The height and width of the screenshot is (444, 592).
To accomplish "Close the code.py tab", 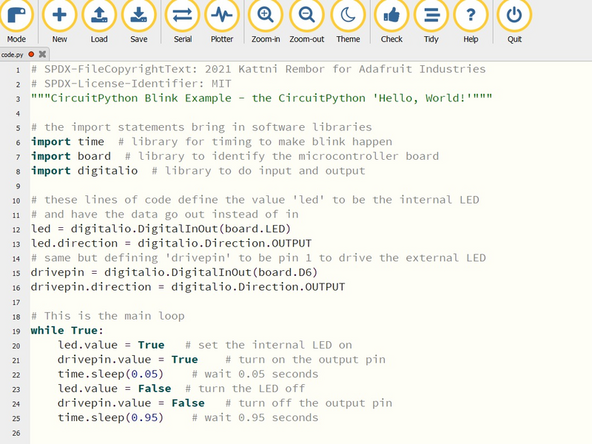I will (42, 54).
